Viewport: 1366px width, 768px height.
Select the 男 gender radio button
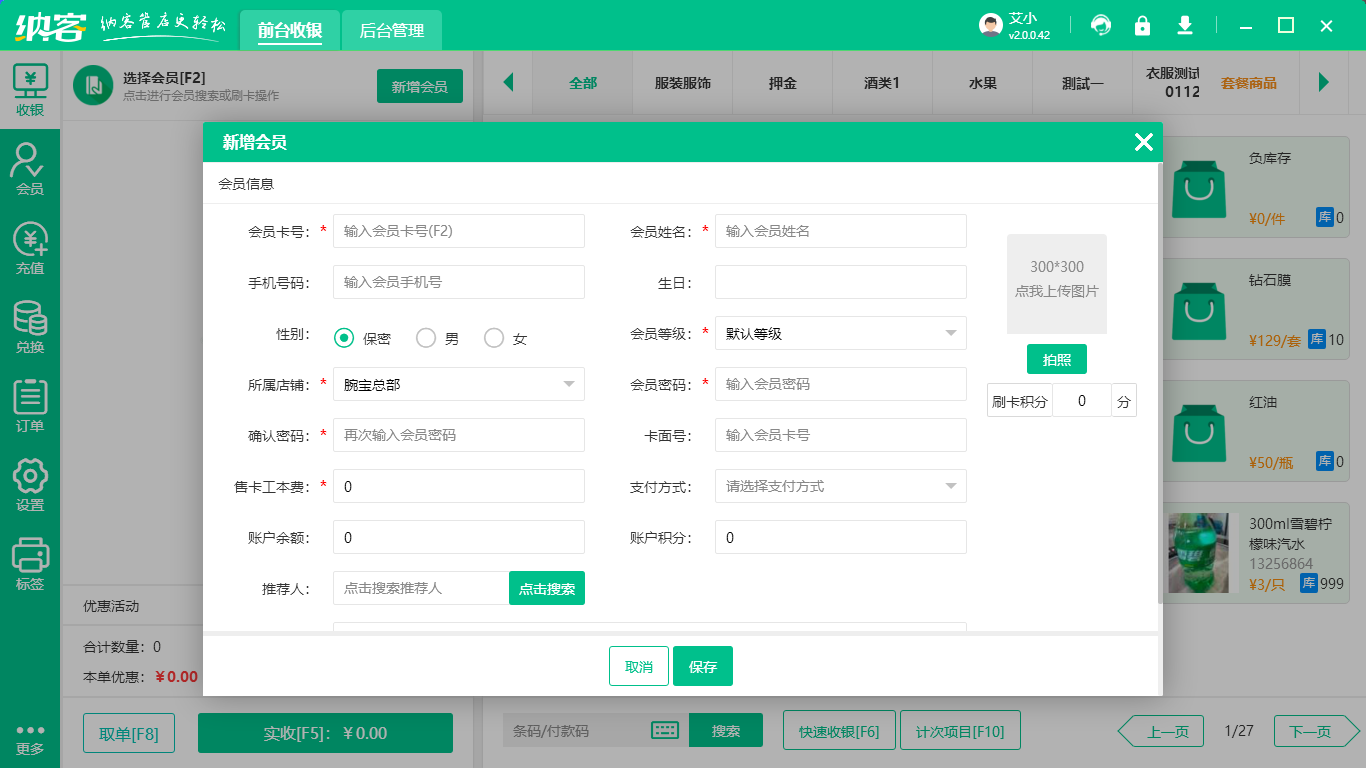(x=426, y=338)
